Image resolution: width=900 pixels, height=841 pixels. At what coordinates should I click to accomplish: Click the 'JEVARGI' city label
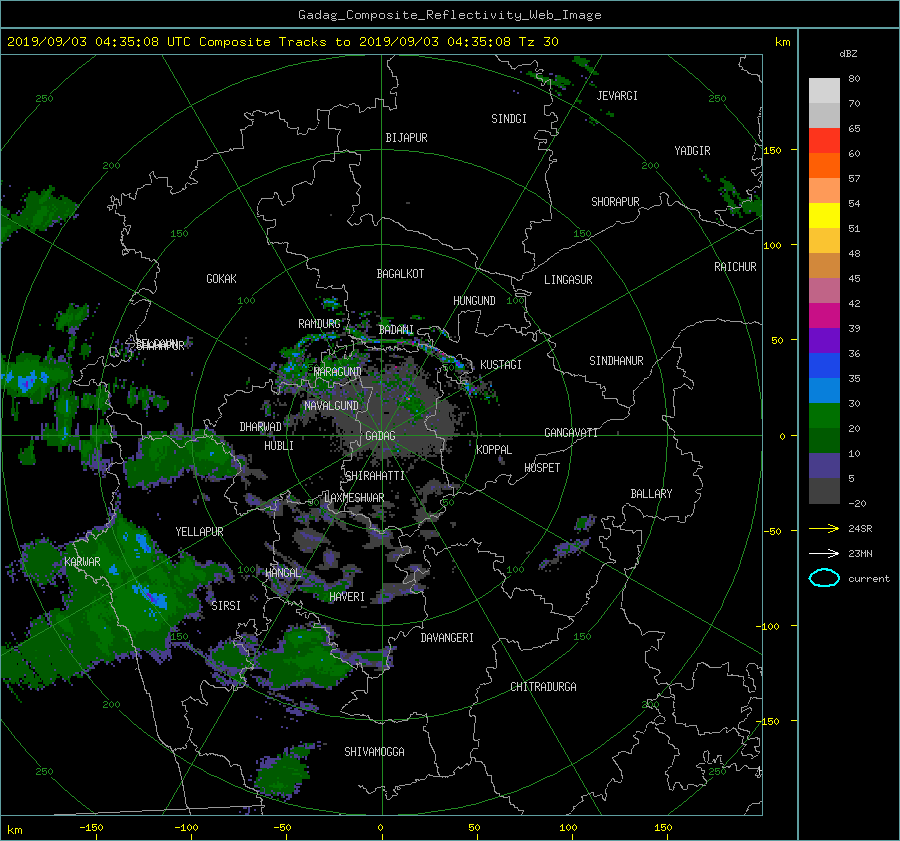[617, 96]
